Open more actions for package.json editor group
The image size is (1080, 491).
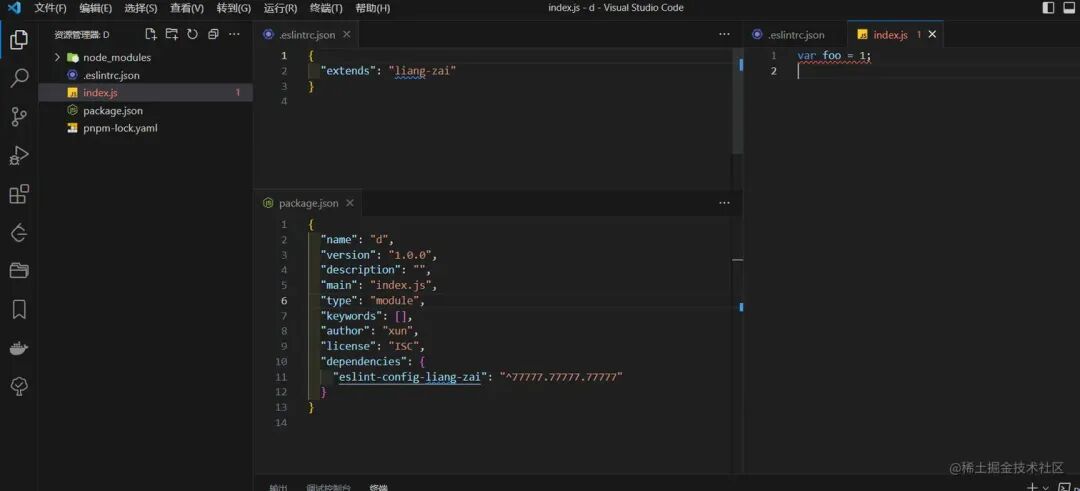point(724,203)
